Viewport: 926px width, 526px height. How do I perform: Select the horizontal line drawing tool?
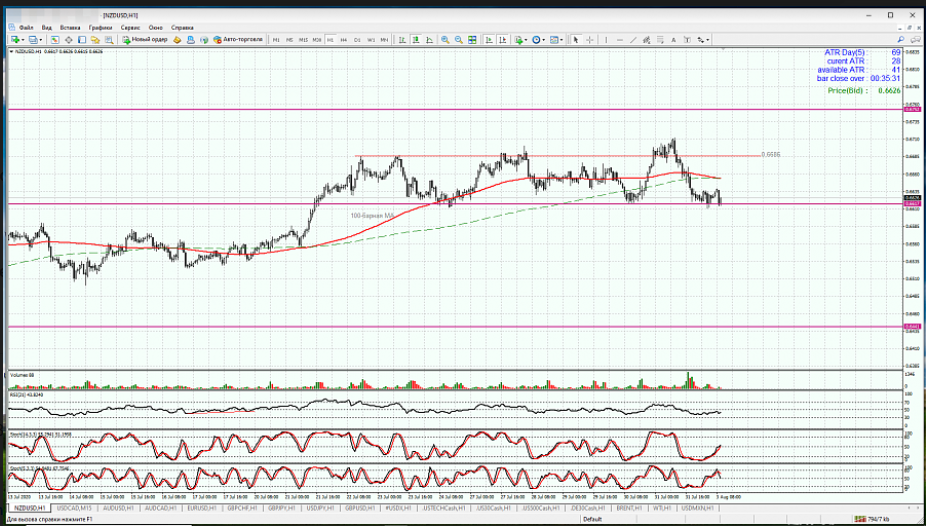[620, 40]
